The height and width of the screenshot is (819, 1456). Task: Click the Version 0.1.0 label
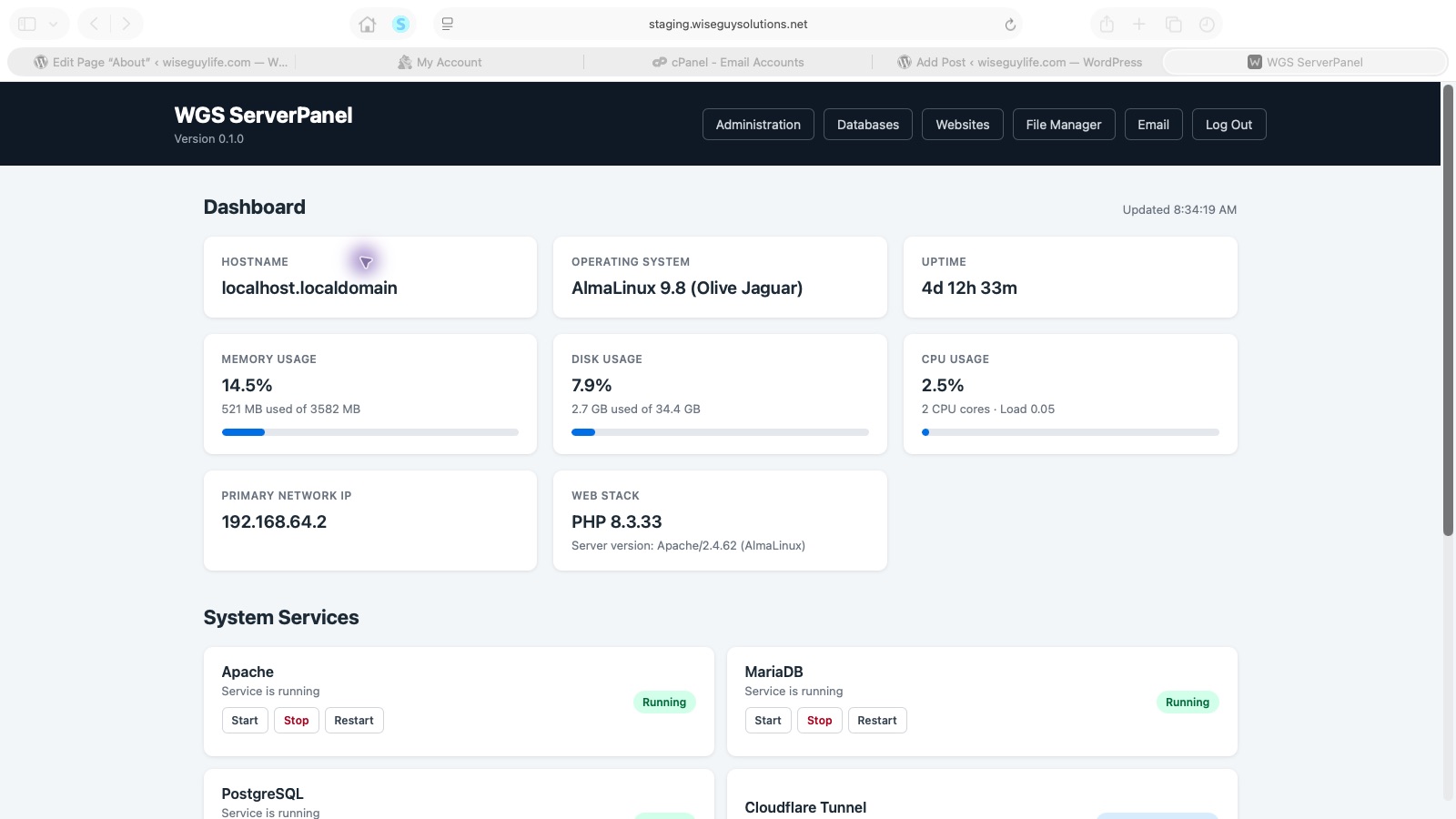point(209,139)
